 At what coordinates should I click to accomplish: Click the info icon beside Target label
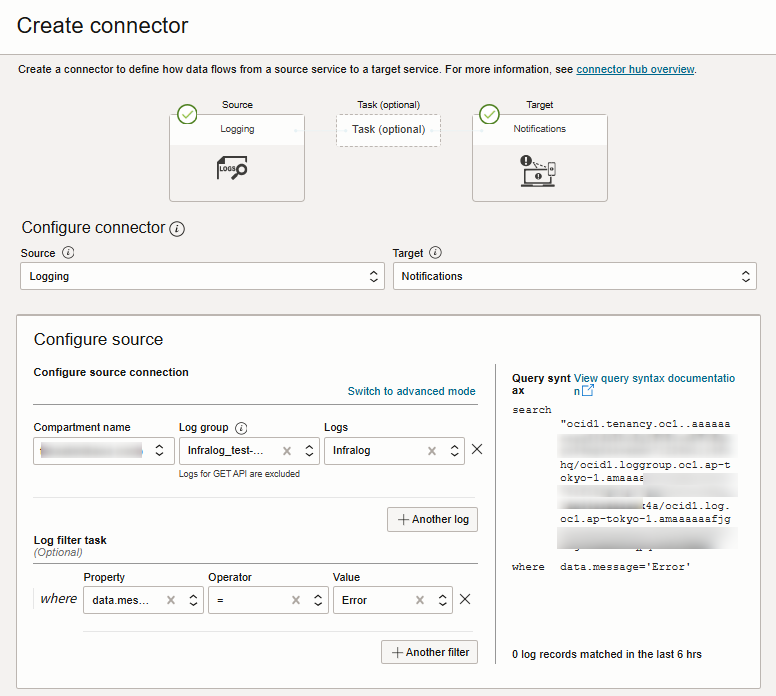[435, 253]
